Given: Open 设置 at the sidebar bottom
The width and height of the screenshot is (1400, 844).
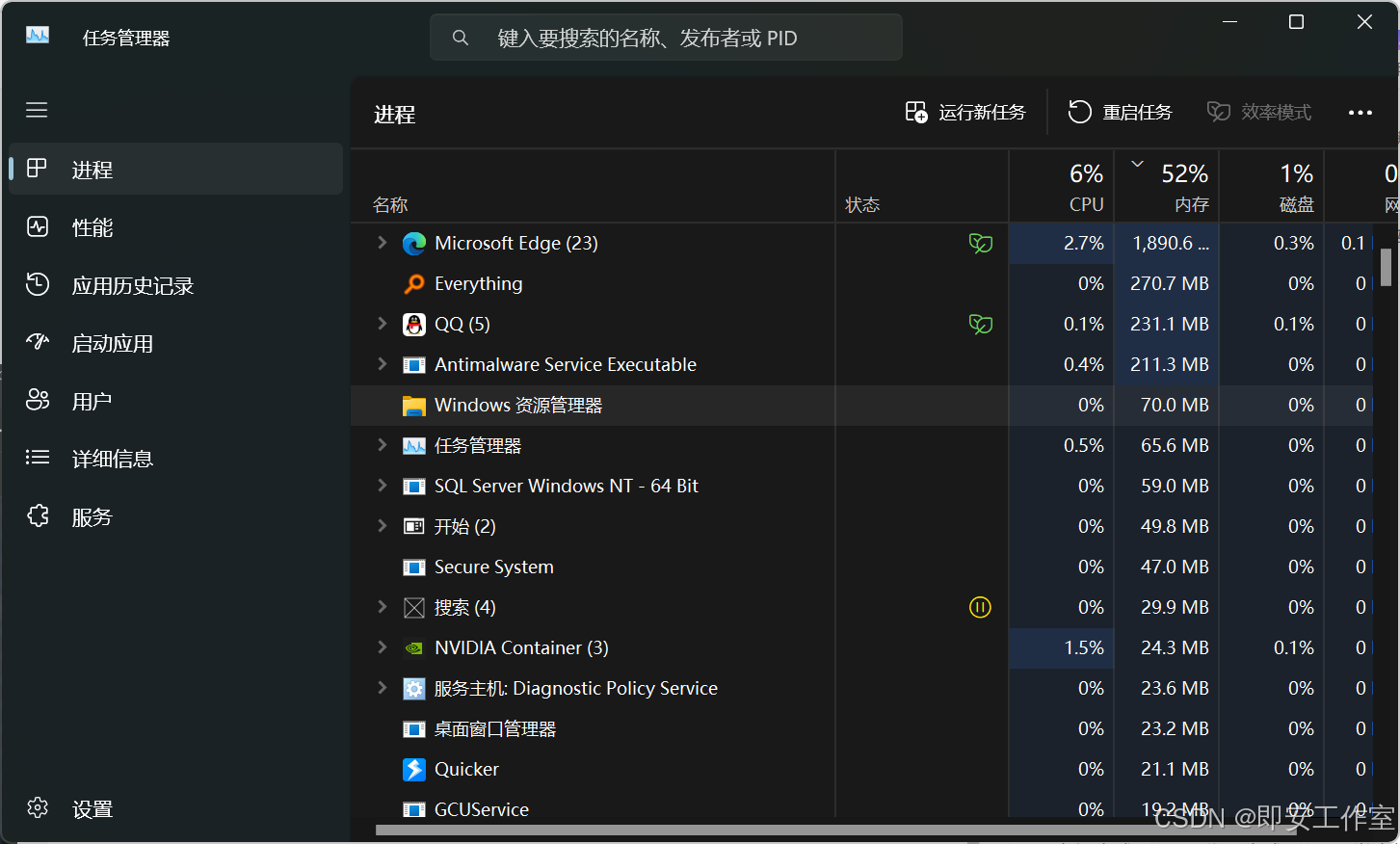Looking at the screenshot, I should [175, 808].
